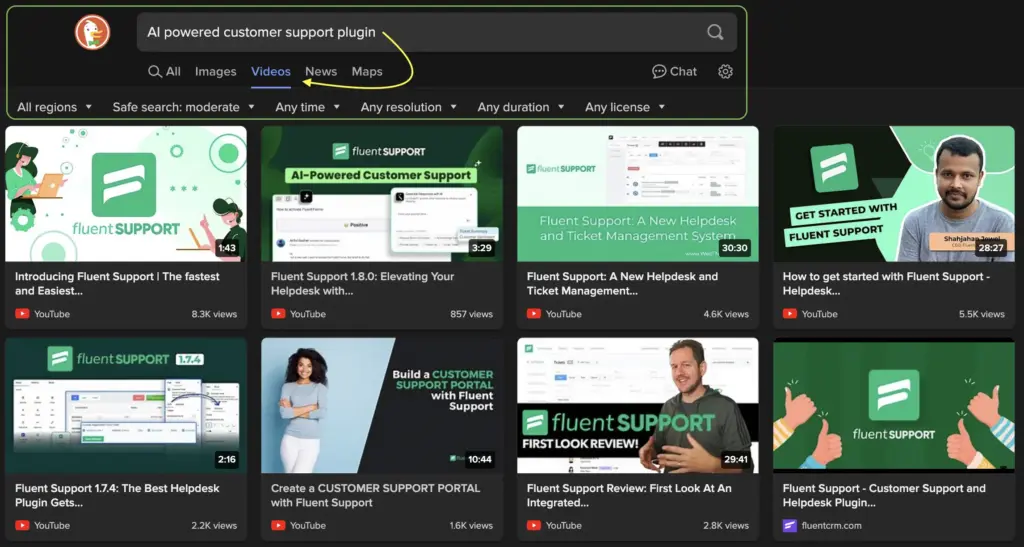This screenshot has height=547, width=1024.
Task: Open the Any resolution filter dropdown
Action: (x=409, y=107)
